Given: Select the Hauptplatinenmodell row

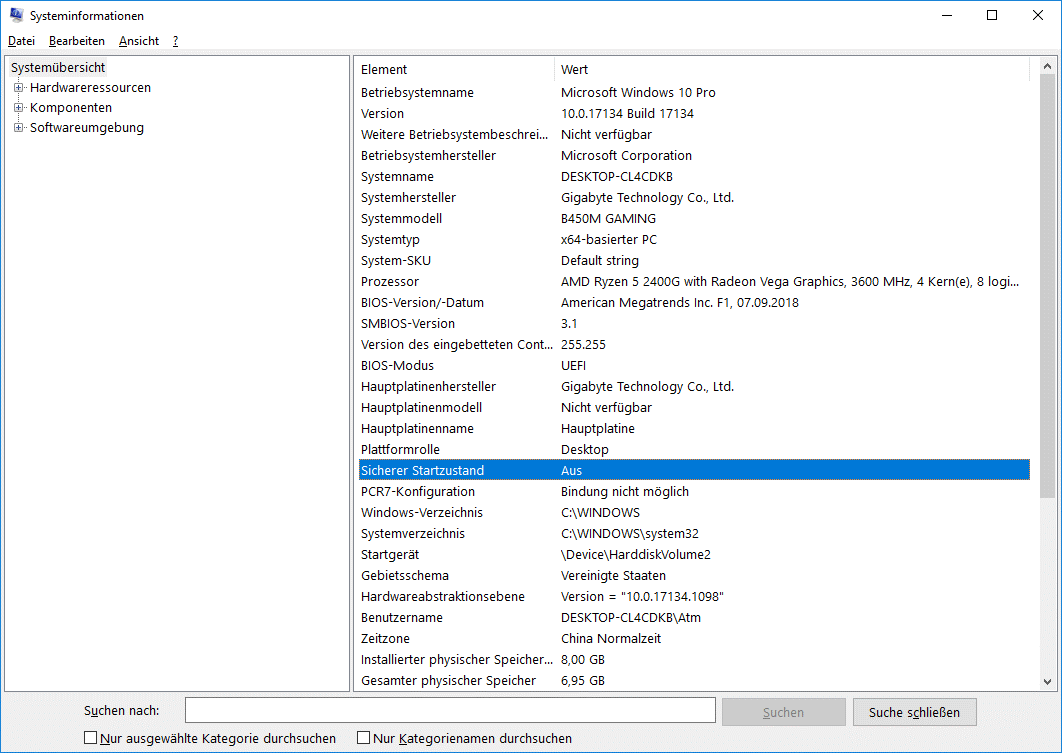Looking at the screenshot, I should click(x=694, y=408).
